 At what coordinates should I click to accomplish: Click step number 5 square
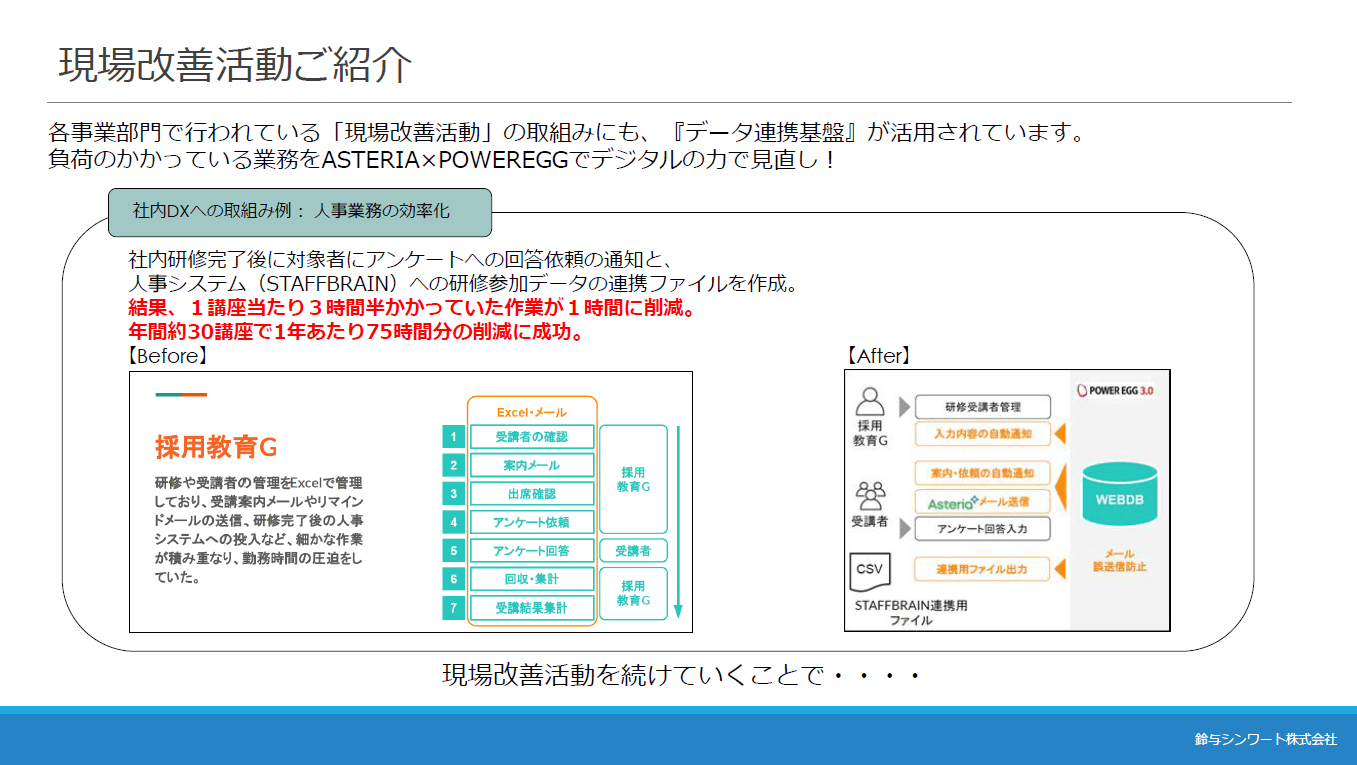(454, 550)
